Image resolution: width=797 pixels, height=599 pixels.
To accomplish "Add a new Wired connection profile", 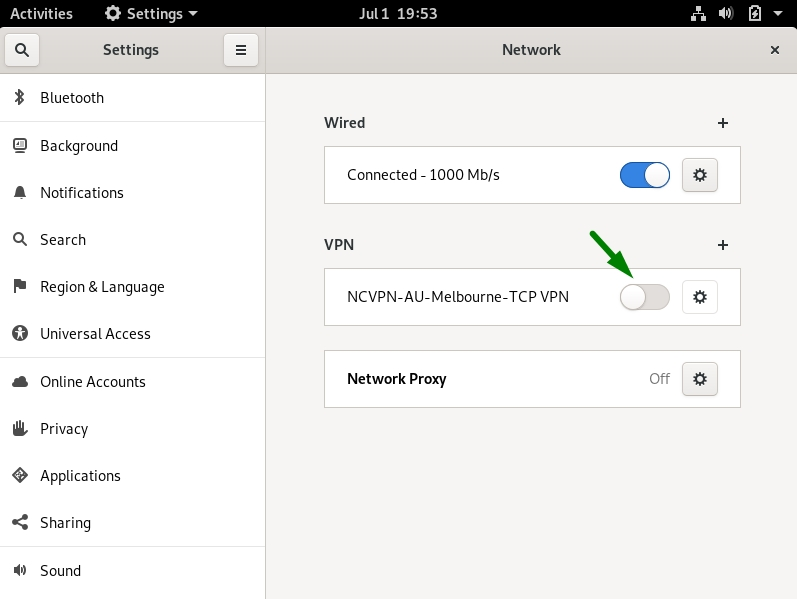I will click(723, 123).
